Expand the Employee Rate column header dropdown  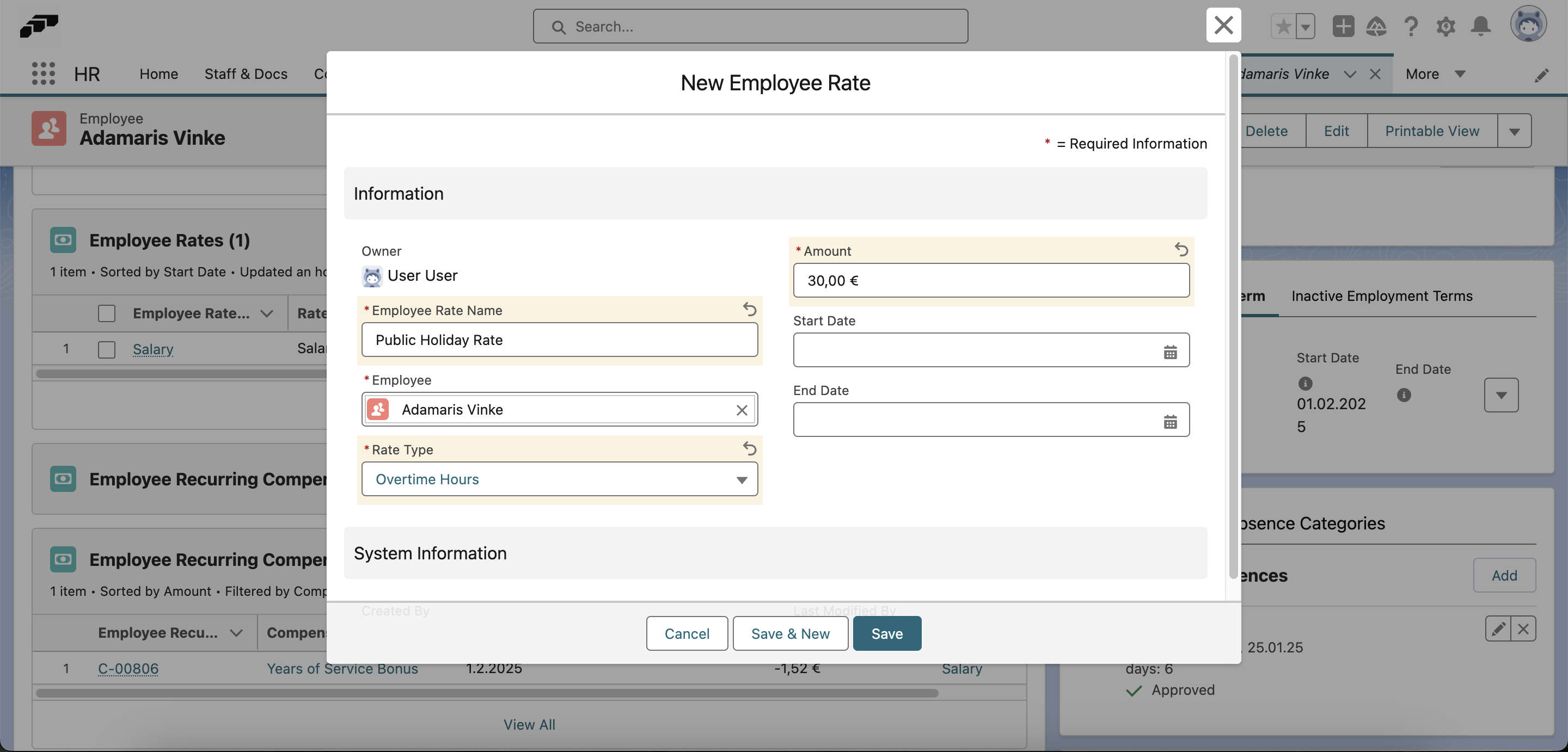(267, 313)
